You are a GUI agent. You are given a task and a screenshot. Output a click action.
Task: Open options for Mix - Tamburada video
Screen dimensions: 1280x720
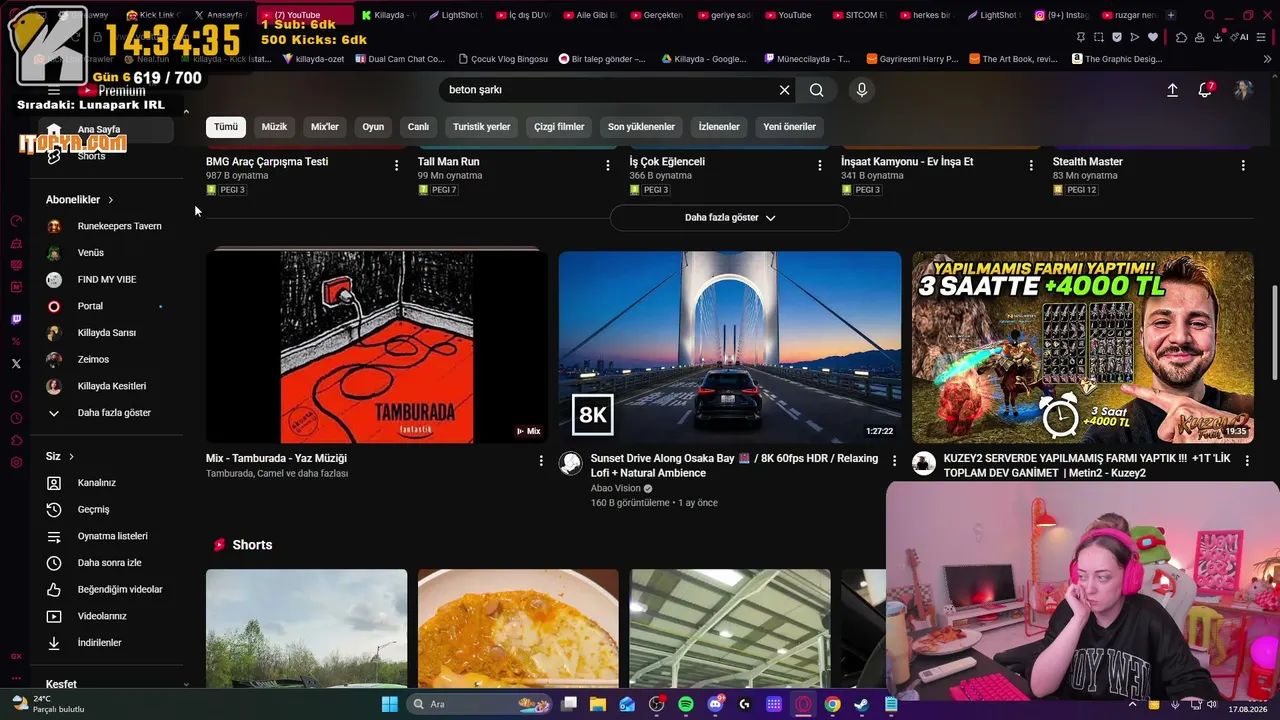pos(541,461)
